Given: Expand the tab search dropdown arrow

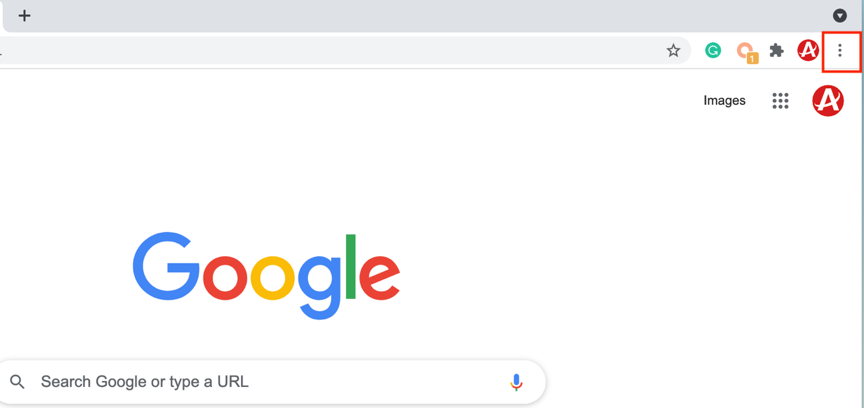Looking at the screenshot, I should coord(840,15).
